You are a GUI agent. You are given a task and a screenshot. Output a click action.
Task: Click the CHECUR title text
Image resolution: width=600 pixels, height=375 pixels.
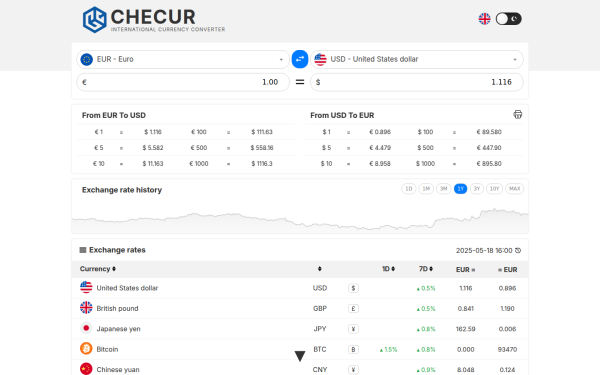[153, 17]
